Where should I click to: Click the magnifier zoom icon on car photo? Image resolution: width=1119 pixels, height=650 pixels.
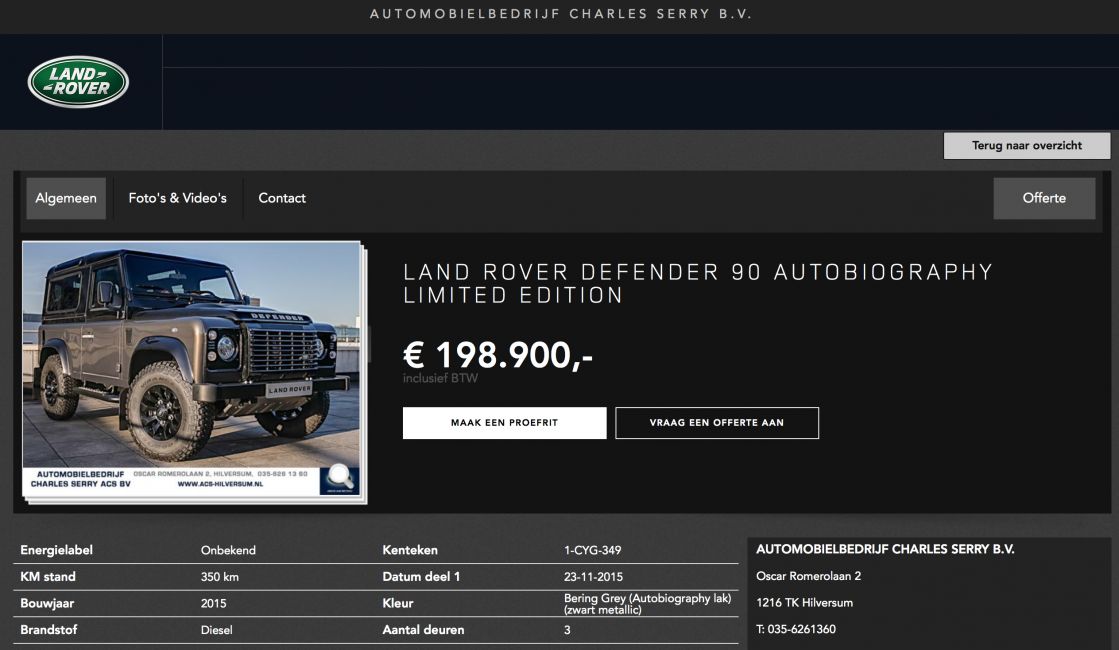coord(340,477)
